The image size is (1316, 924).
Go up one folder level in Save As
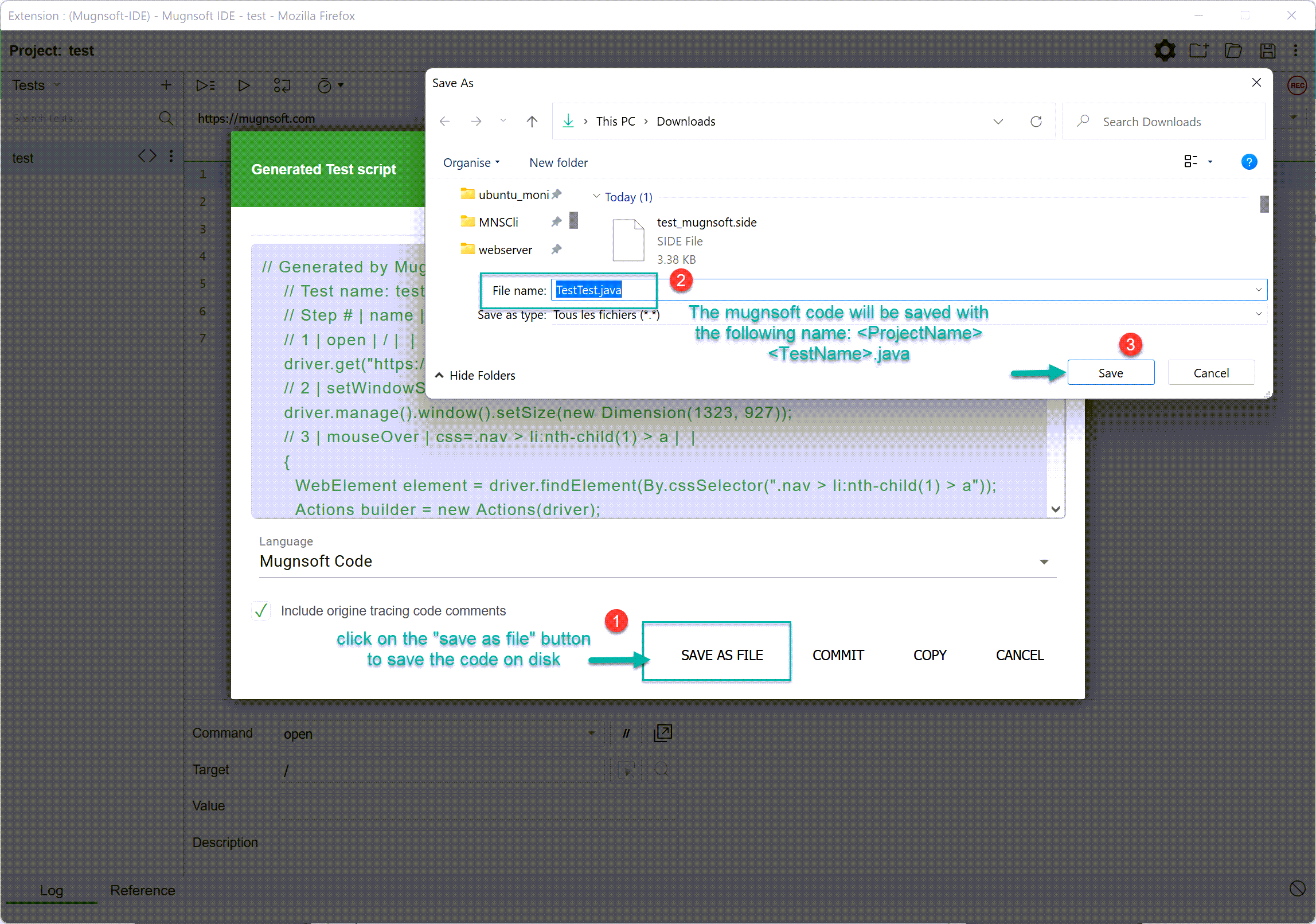coord(532,121)
